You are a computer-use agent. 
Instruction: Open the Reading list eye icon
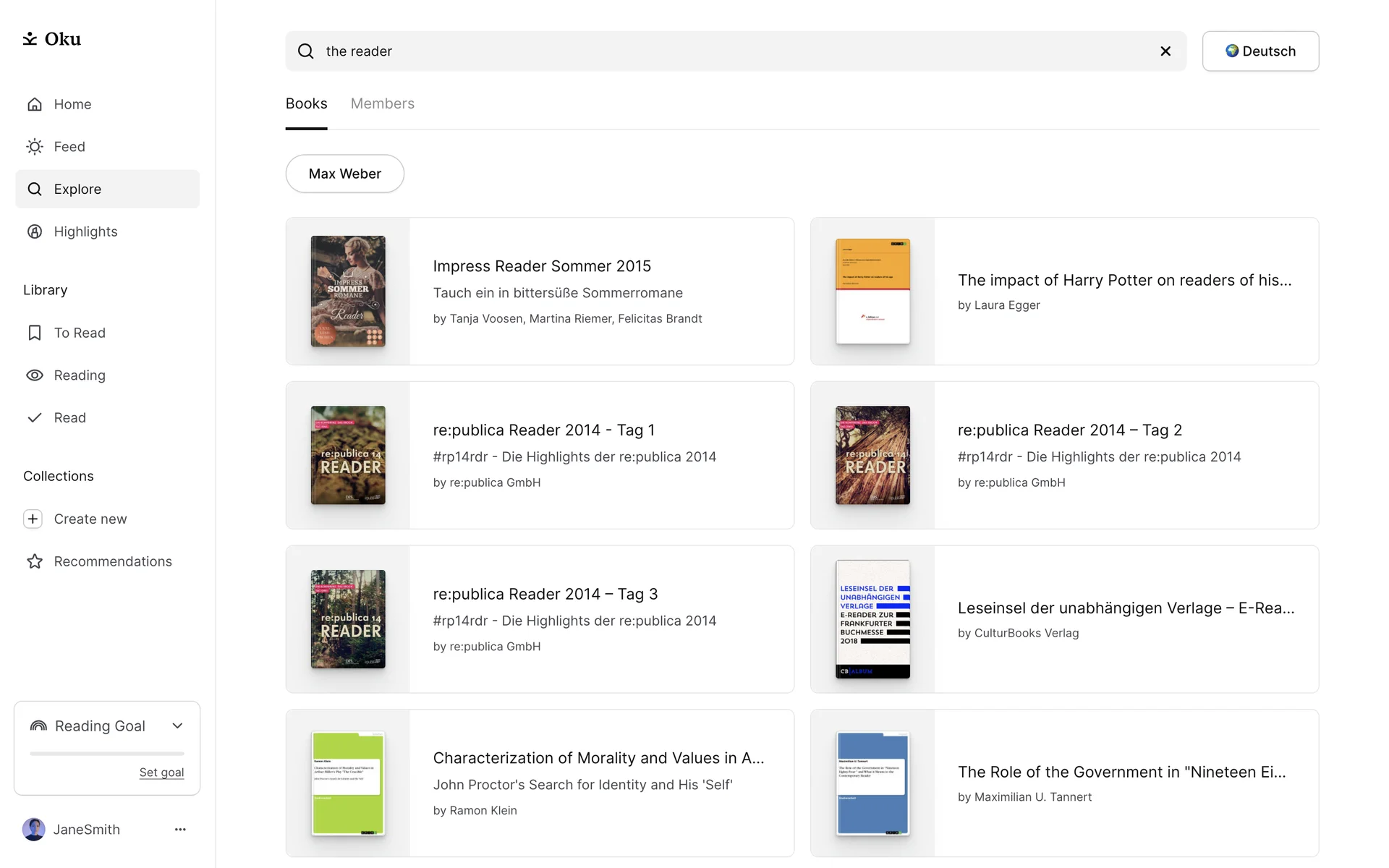point(35,375)
